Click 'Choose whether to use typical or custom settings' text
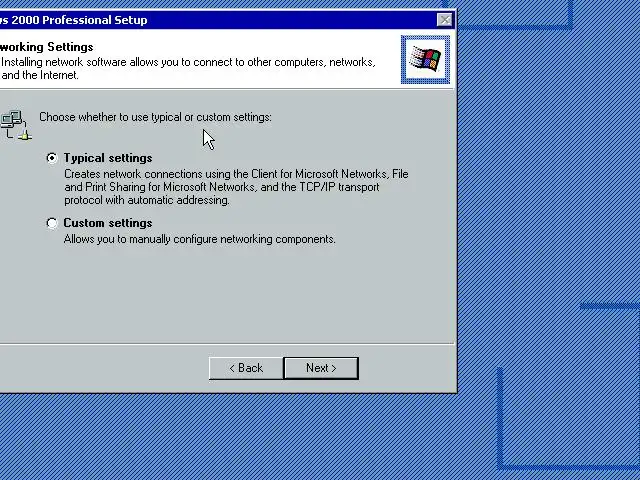 [155, 117]
